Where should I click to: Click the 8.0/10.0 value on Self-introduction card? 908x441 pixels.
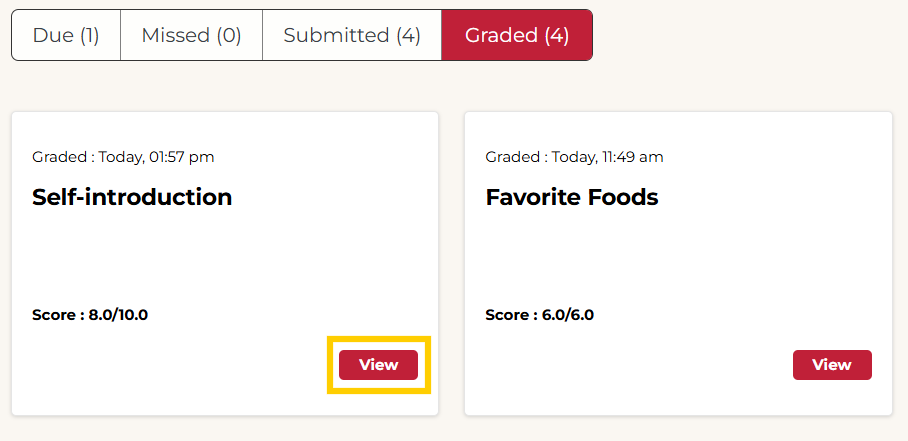pyautogui.click(x=118, y=315)
